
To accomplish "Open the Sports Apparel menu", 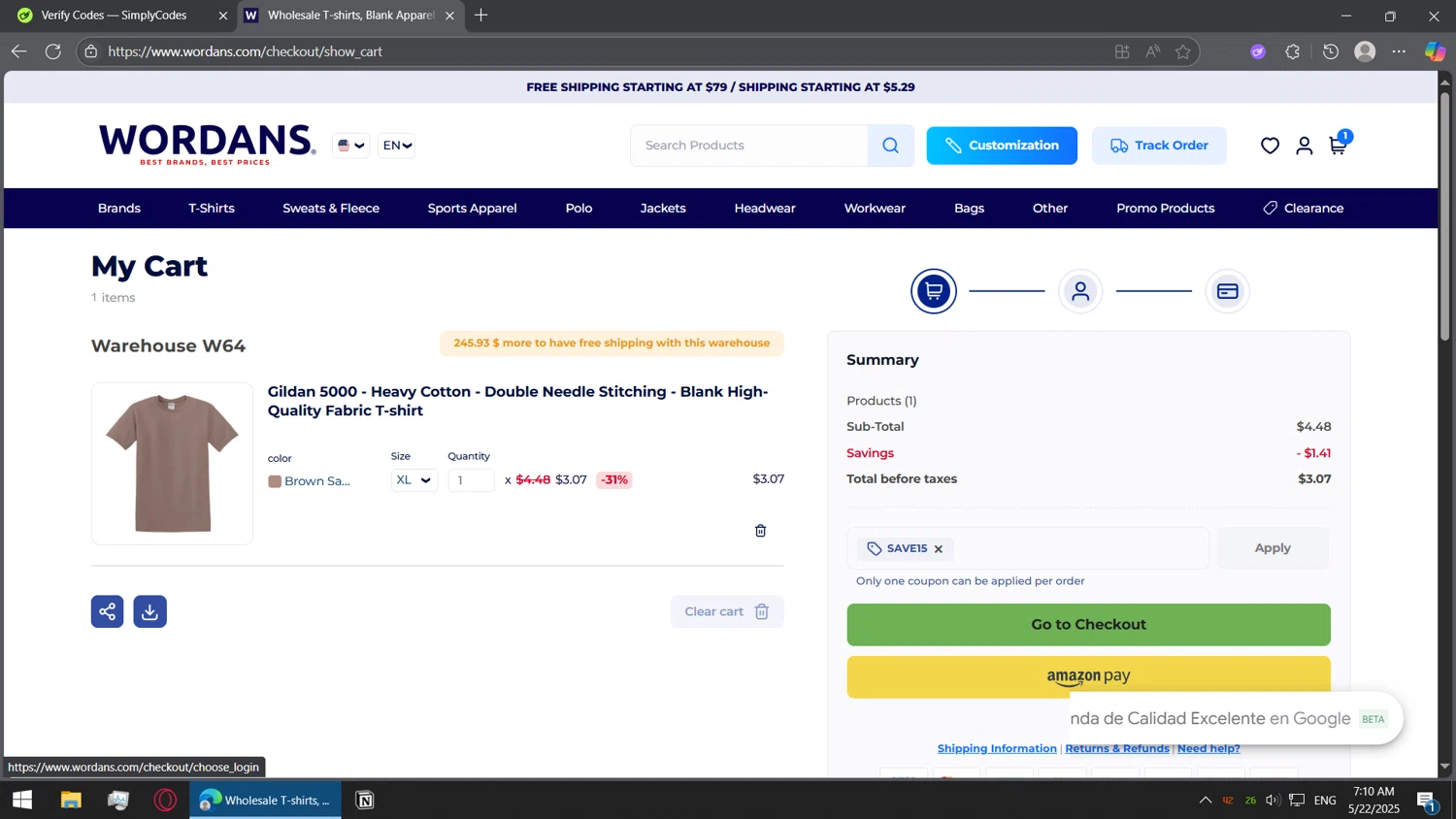I will point(472,209).
